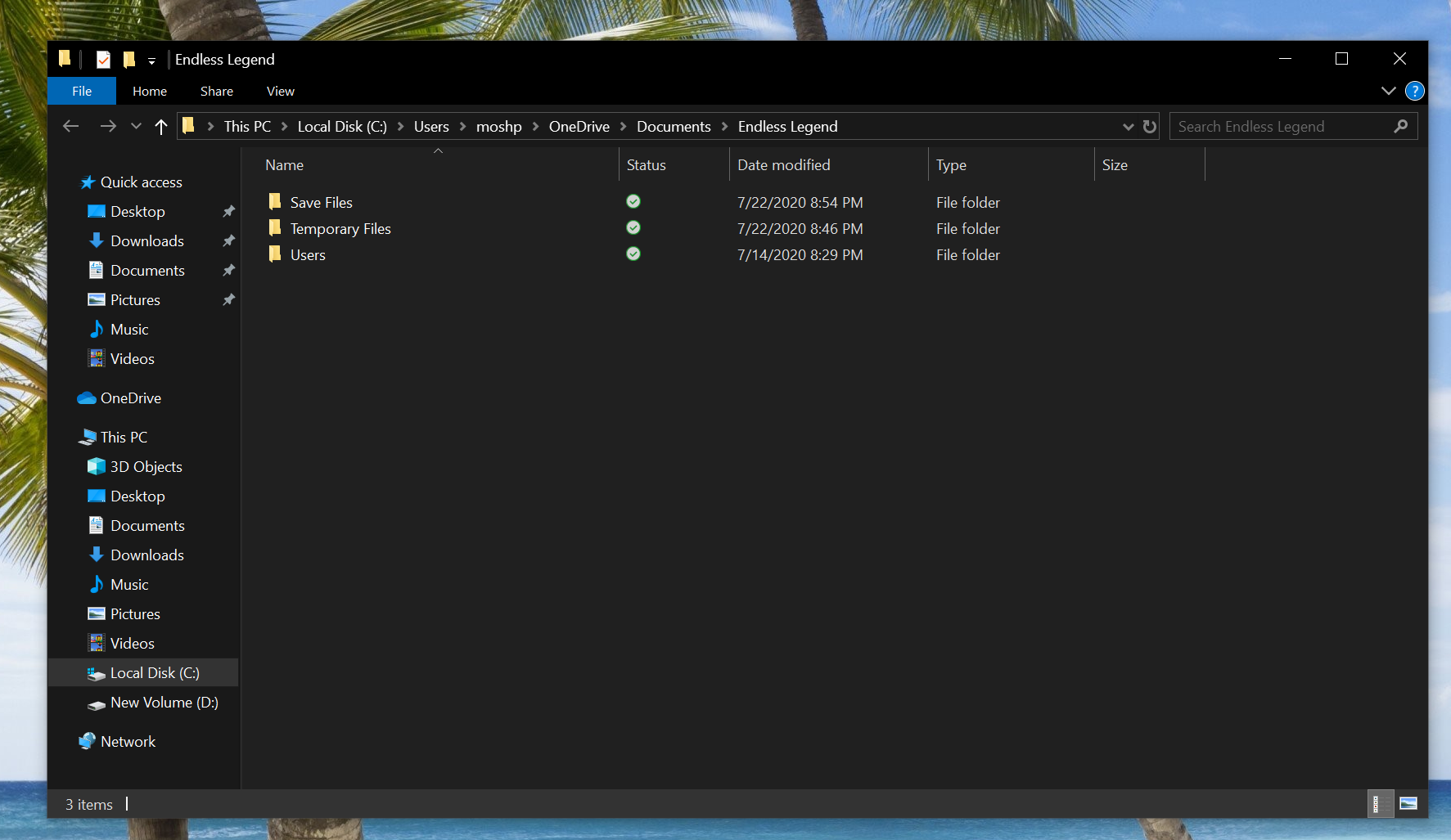The height and width of the screenshot is (840, 1451).
Task: Open Downloads under This PC
Action: 147,555
